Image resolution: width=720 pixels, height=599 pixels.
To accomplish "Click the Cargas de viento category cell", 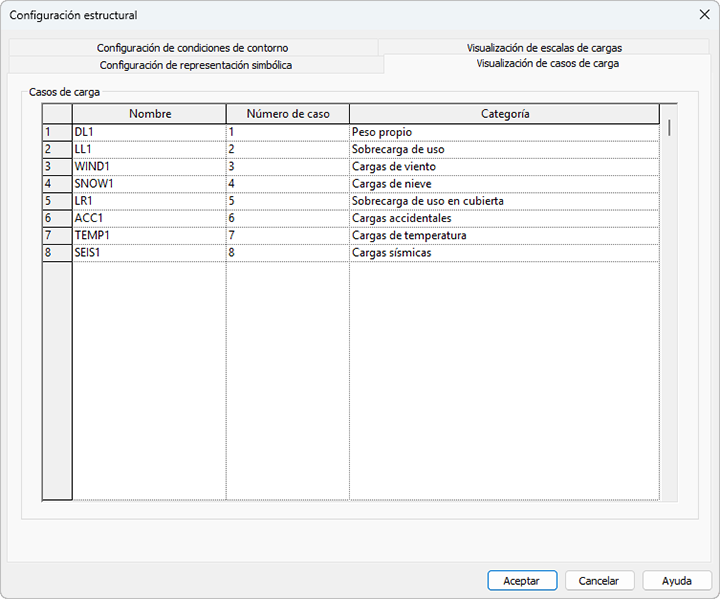I will pyautogui.click(x=504, y=167).
